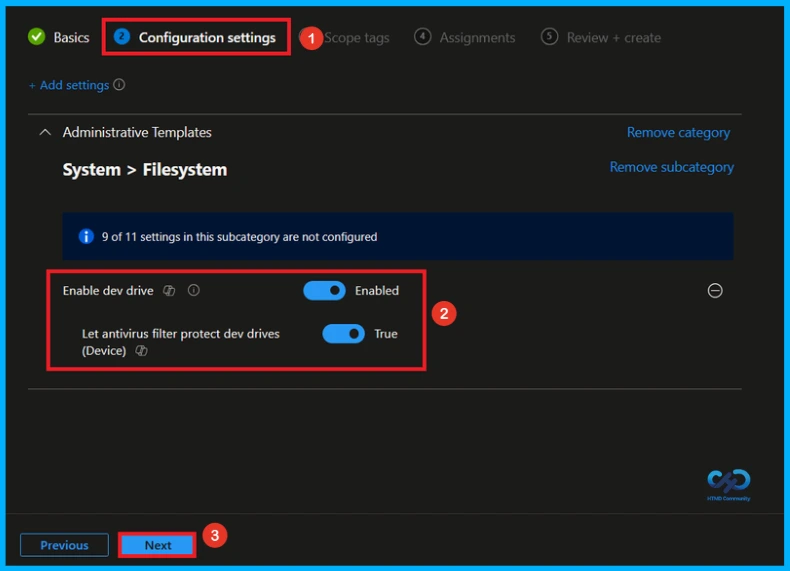Click the System > Filesystem heading
The image size is (790, 571).
click(x=145, y=170)
